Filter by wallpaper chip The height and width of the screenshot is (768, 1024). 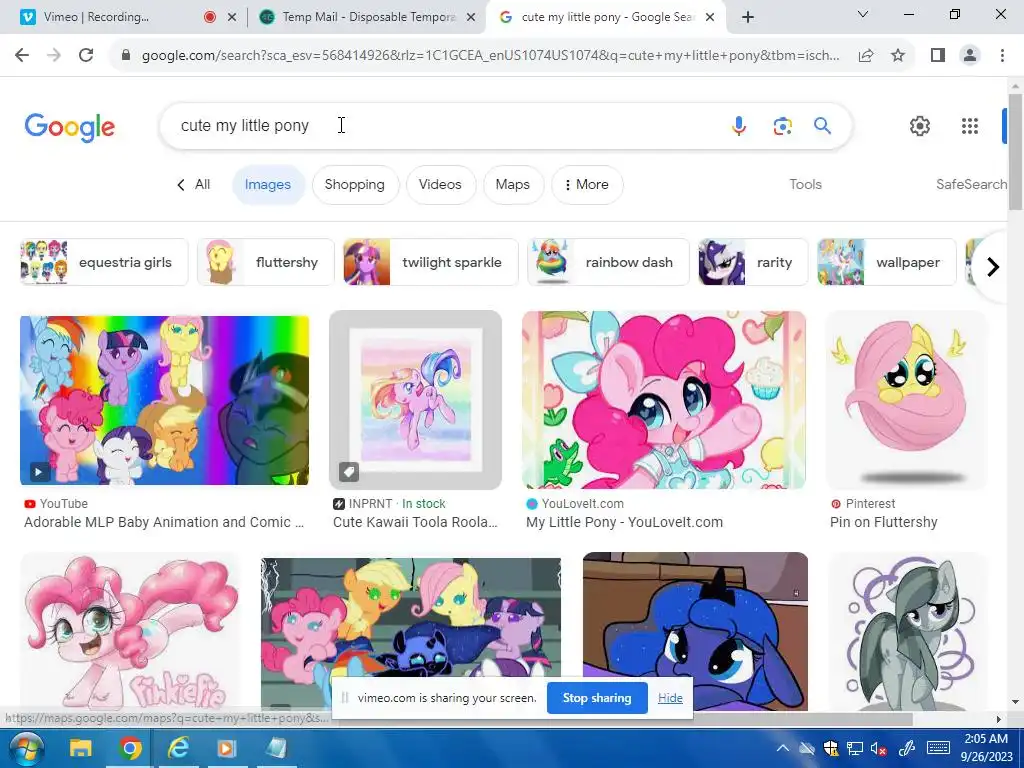(x=887, y=263)
